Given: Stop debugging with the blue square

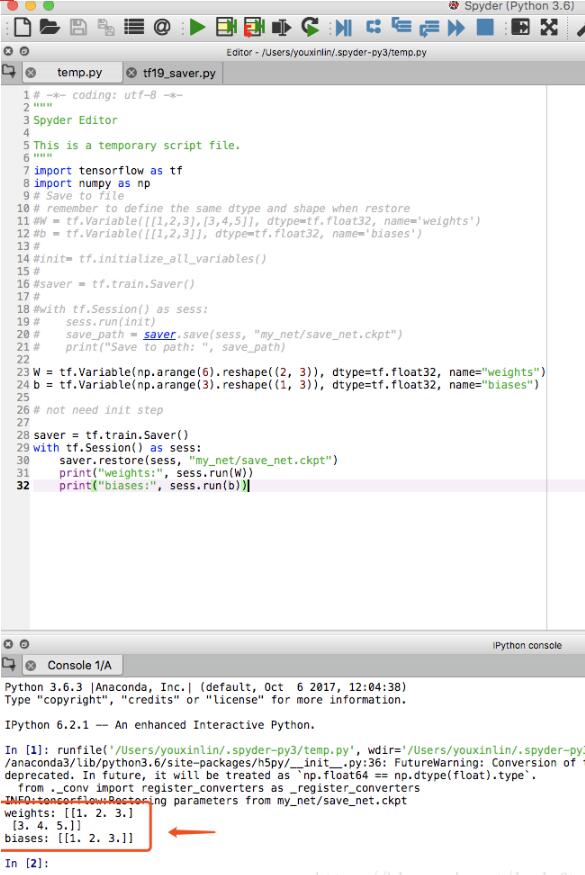Looking at the screenshot, I should coord(485,27).
